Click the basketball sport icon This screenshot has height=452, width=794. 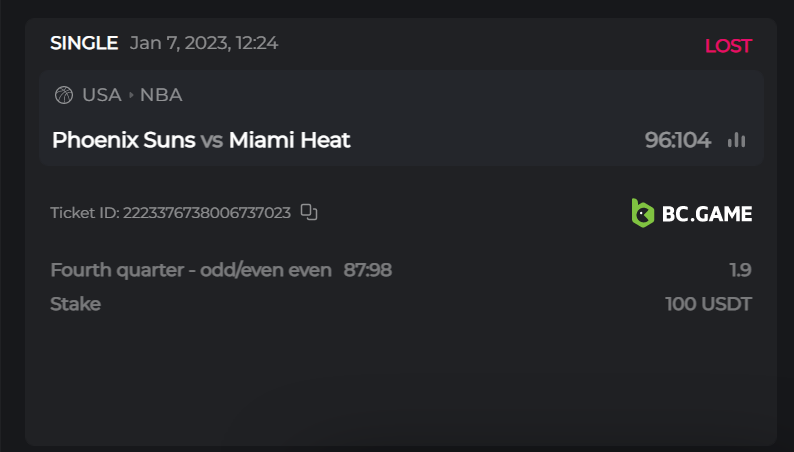(64, 95)
